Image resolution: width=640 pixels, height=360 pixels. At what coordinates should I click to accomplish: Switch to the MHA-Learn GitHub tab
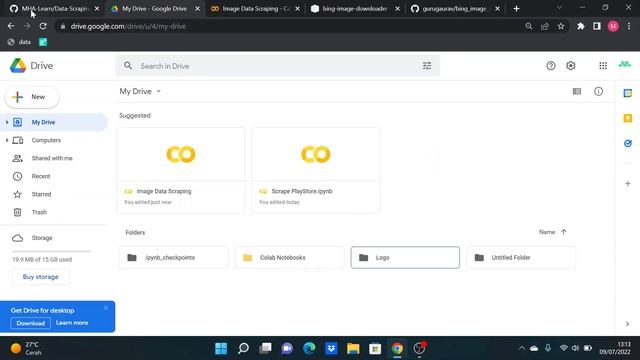[55, 9]
